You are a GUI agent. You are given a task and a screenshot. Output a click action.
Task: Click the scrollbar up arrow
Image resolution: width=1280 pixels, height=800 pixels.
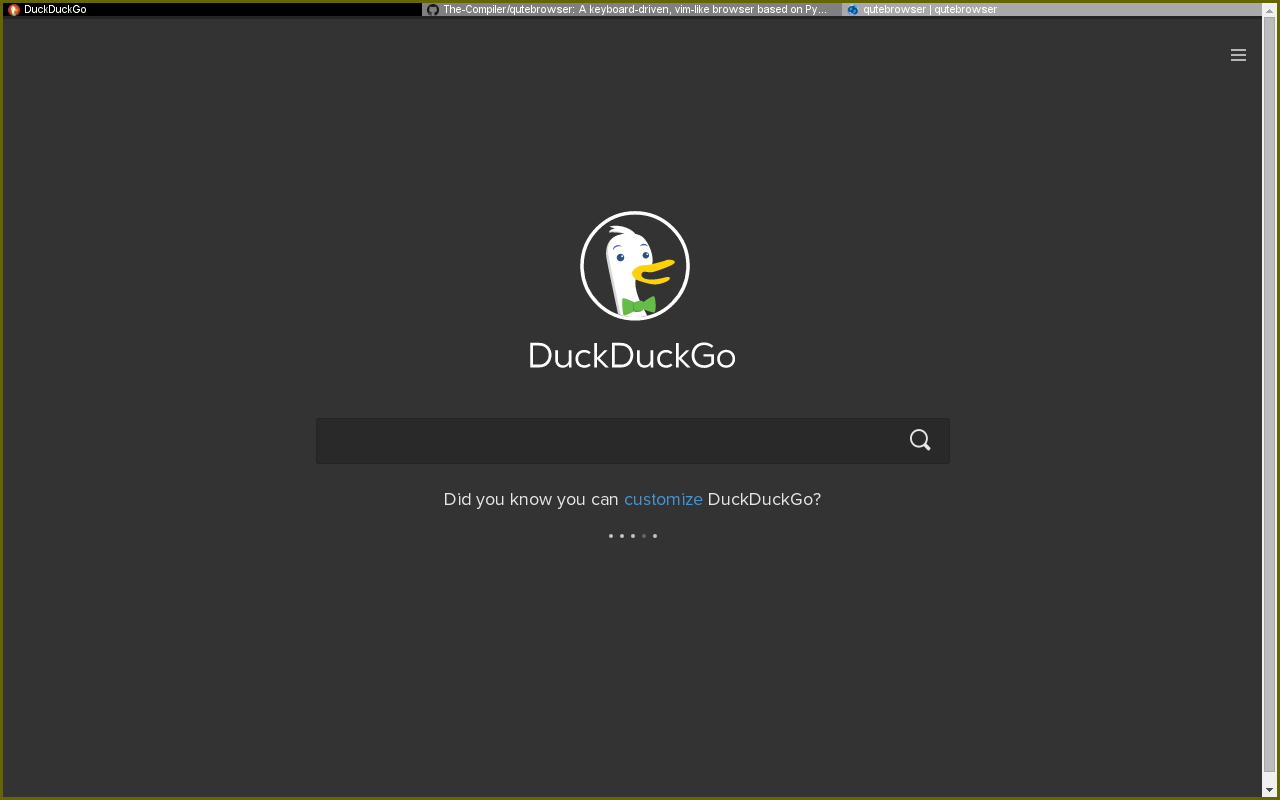1270,10
